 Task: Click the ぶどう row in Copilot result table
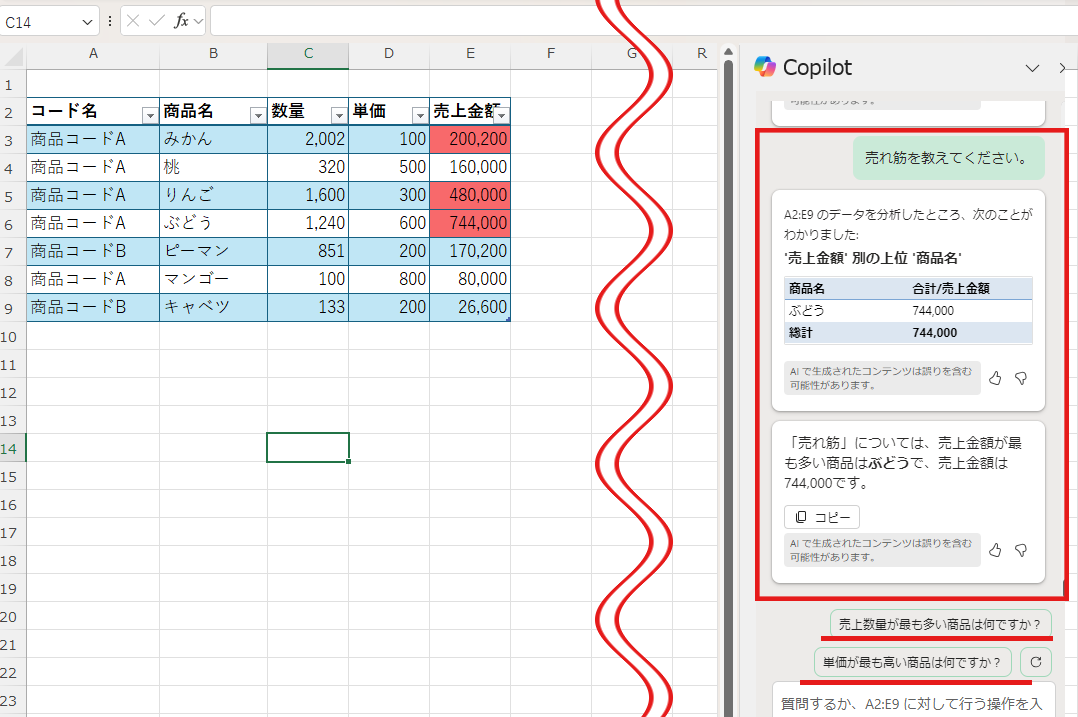[x=908, y=311]
